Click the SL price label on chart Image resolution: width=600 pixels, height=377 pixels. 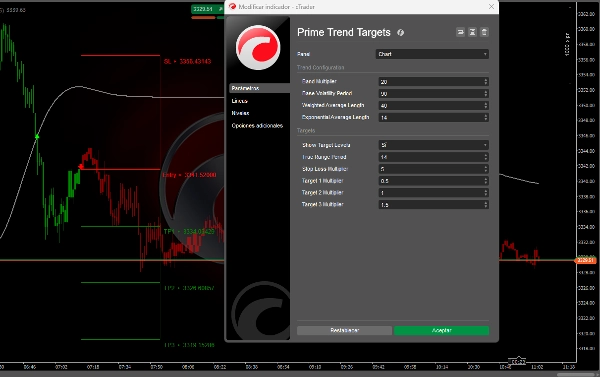pyautogui.click(x=187, y=61)
